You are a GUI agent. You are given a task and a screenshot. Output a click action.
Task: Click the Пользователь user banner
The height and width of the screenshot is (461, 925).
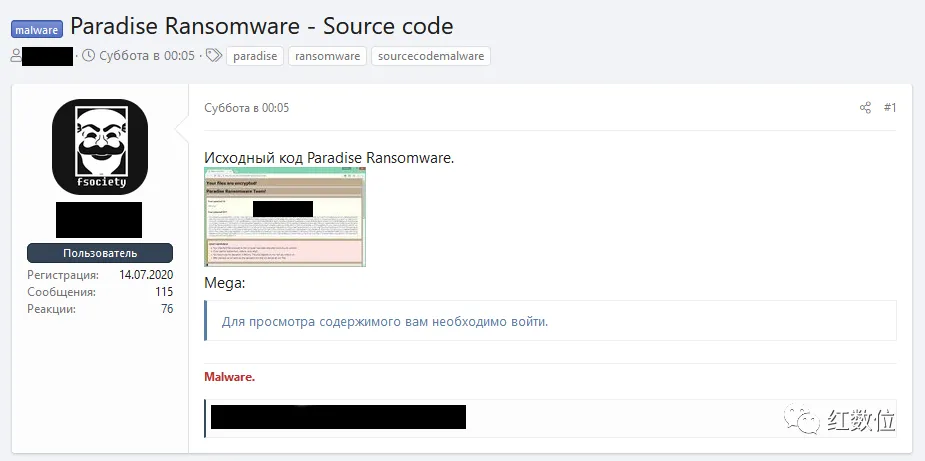pyautogui.click(x=100, y=253)
